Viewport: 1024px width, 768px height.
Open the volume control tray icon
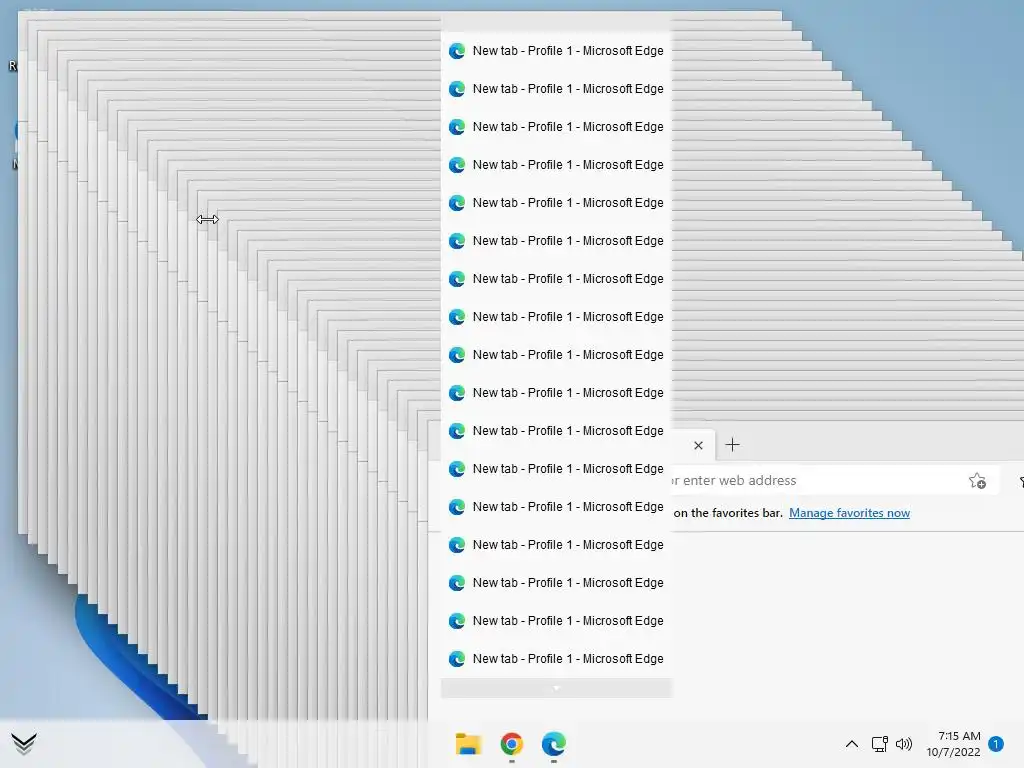(904, 744)
